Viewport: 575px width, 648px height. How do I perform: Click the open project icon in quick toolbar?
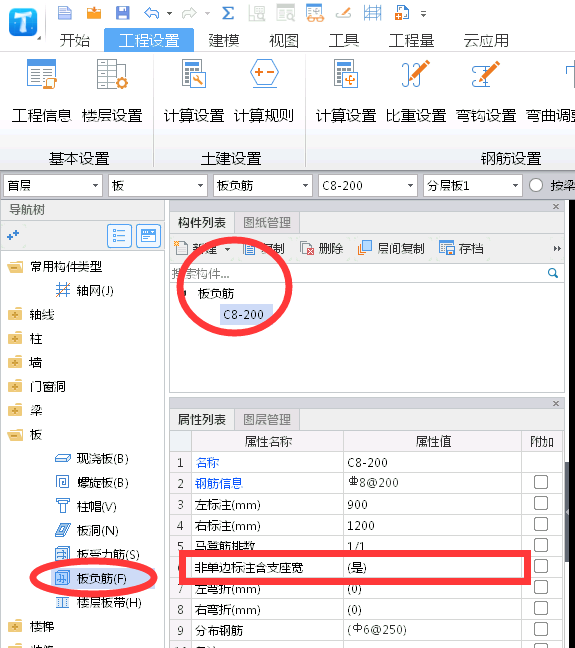click(94, 13)
